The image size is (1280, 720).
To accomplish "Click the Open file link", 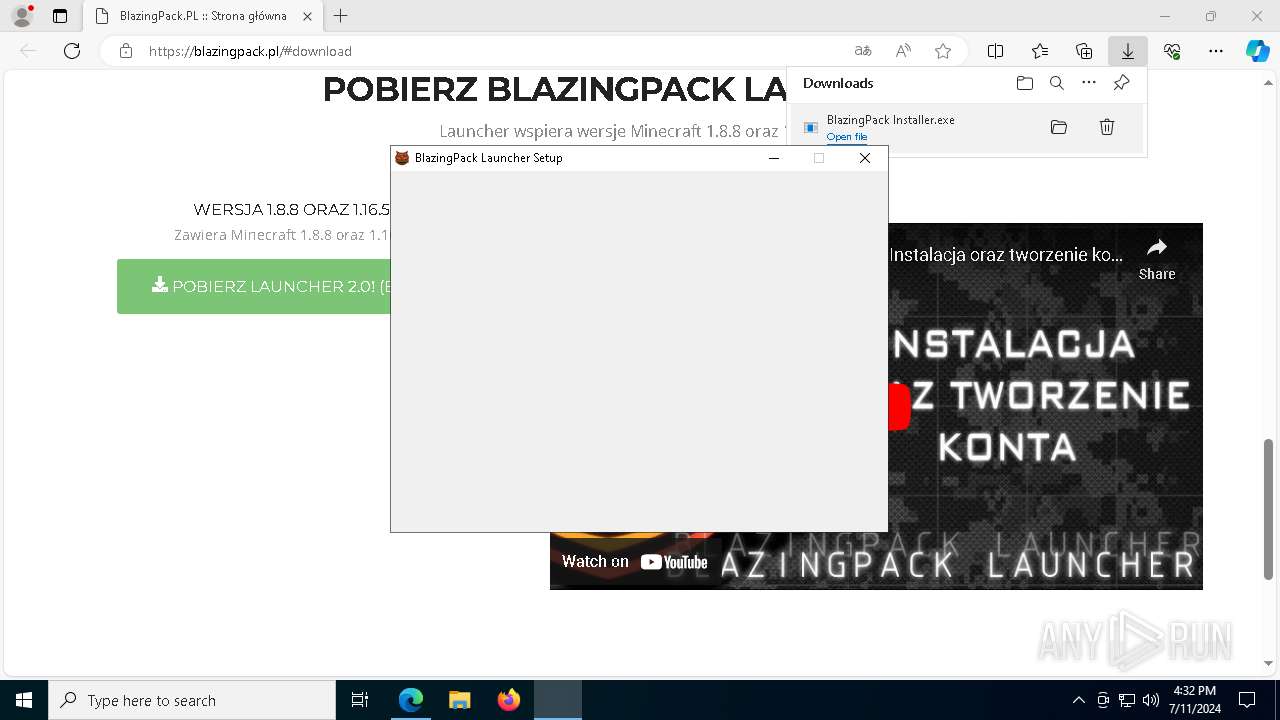I will 846,137.
